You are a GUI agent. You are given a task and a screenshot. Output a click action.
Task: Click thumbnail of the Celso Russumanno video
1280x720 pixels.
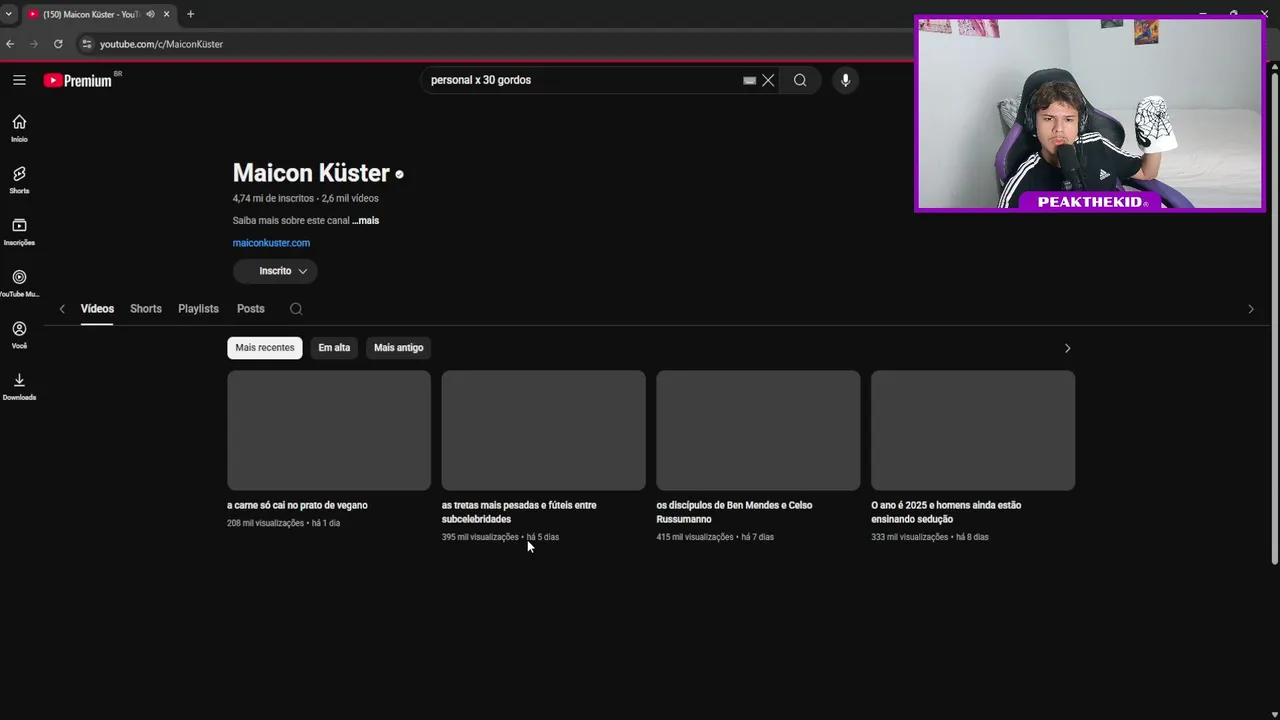pos(758,430)
